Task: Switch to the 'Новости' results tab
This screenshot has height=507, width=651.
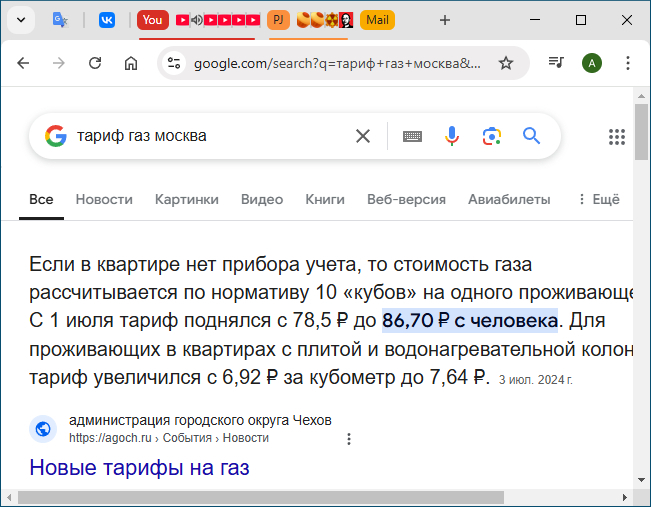Action: coord(104,200)
